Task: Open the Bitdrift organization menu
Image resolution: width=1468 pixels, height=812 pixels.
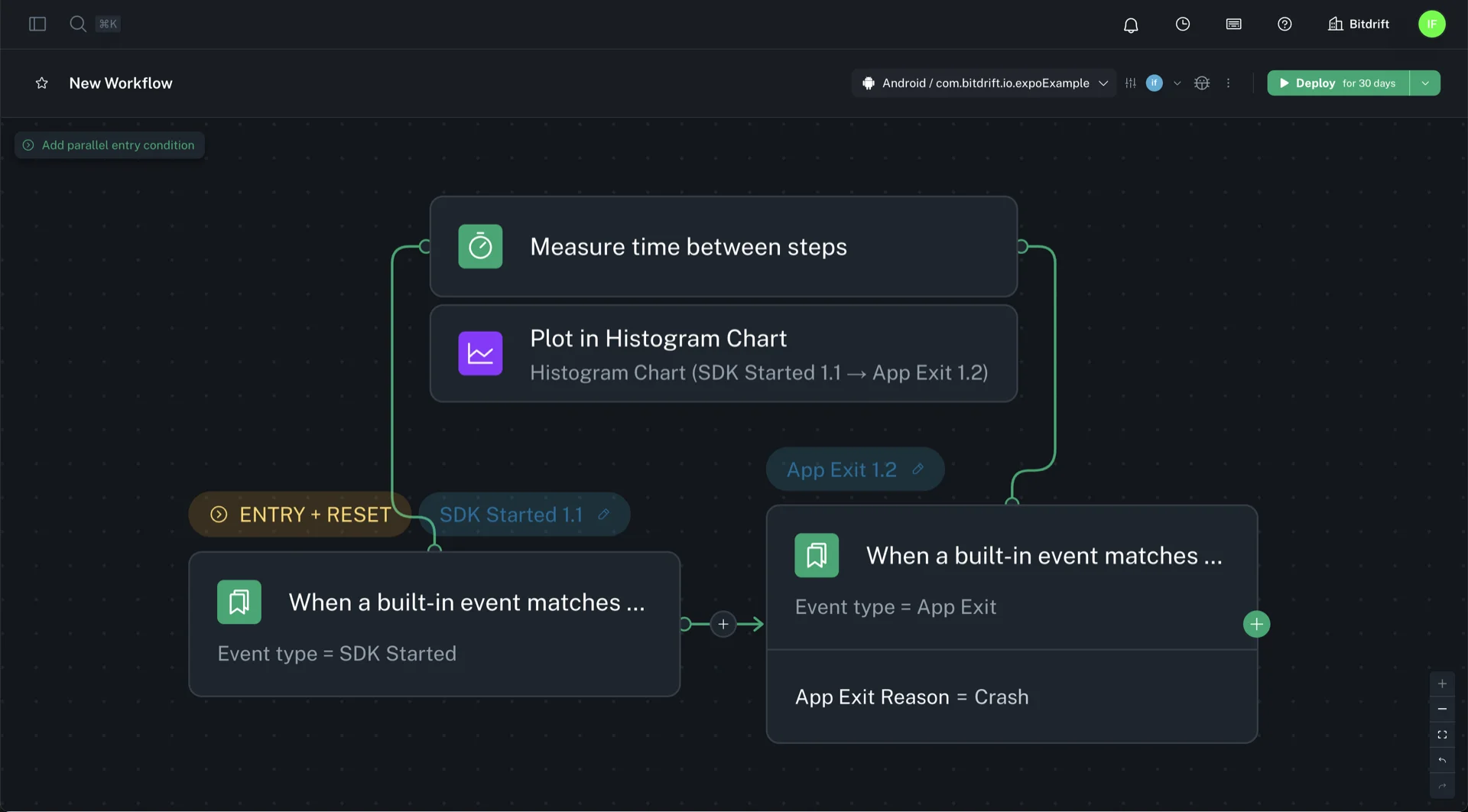Action: (1359, 24)
